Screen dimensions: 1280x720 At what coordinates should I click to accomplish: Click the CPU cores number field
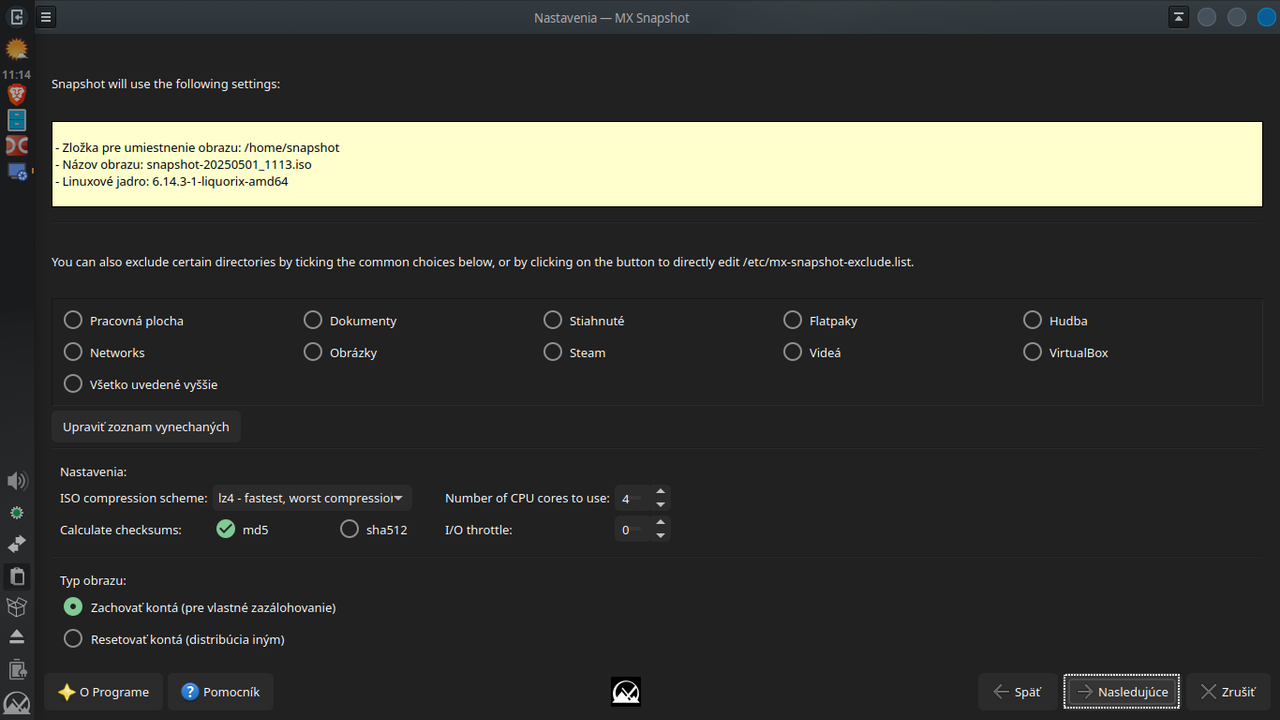[x=632, y=498]
